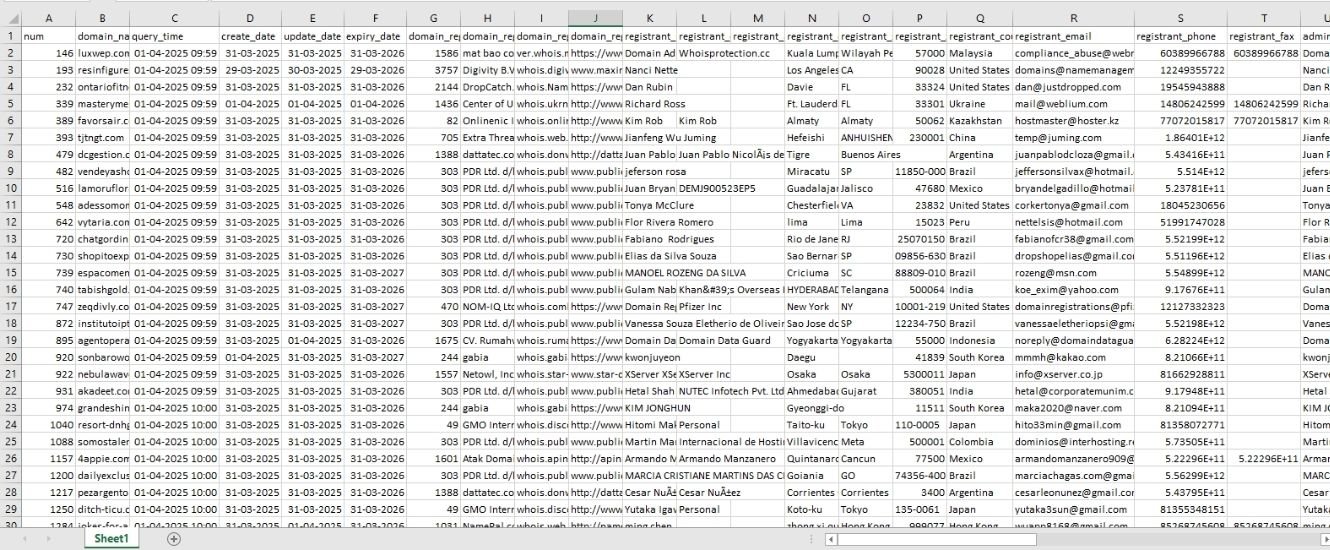Click the 'create_date' header cell
Viewport: 1330px width, 550px height.
click(250, 35)
